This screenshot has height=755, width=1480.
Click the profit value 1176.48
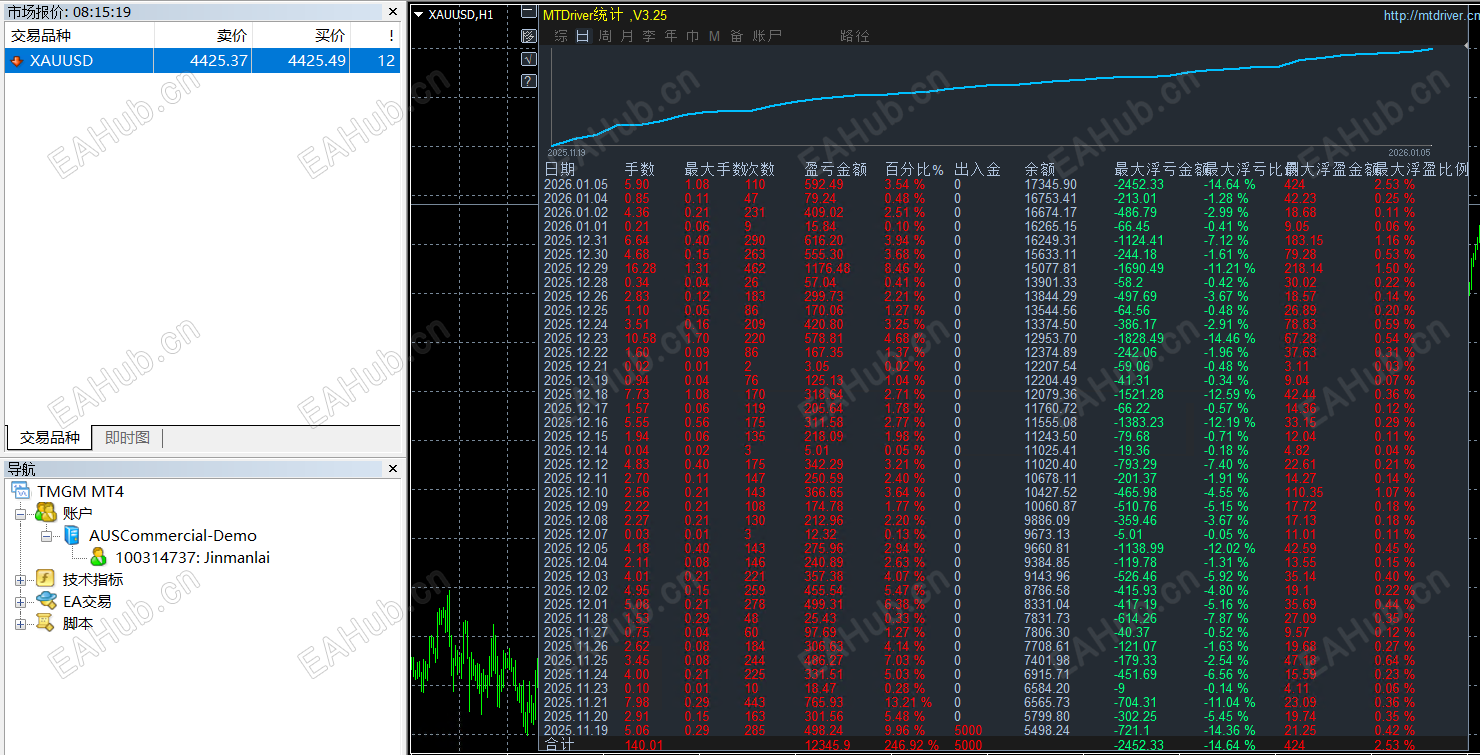pyautogui.click(x=827, y=269)
